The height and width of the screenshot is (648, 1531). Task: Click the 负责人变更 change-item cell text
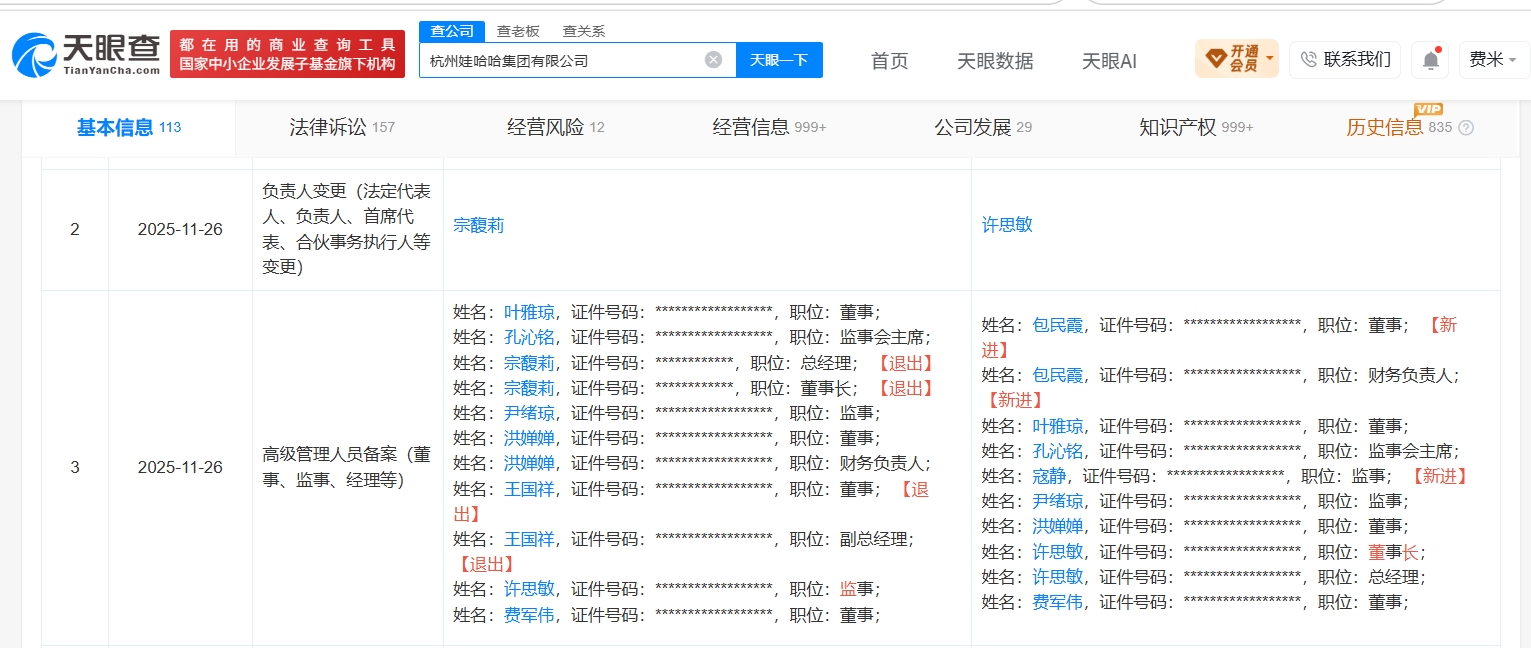click(347, 229)
